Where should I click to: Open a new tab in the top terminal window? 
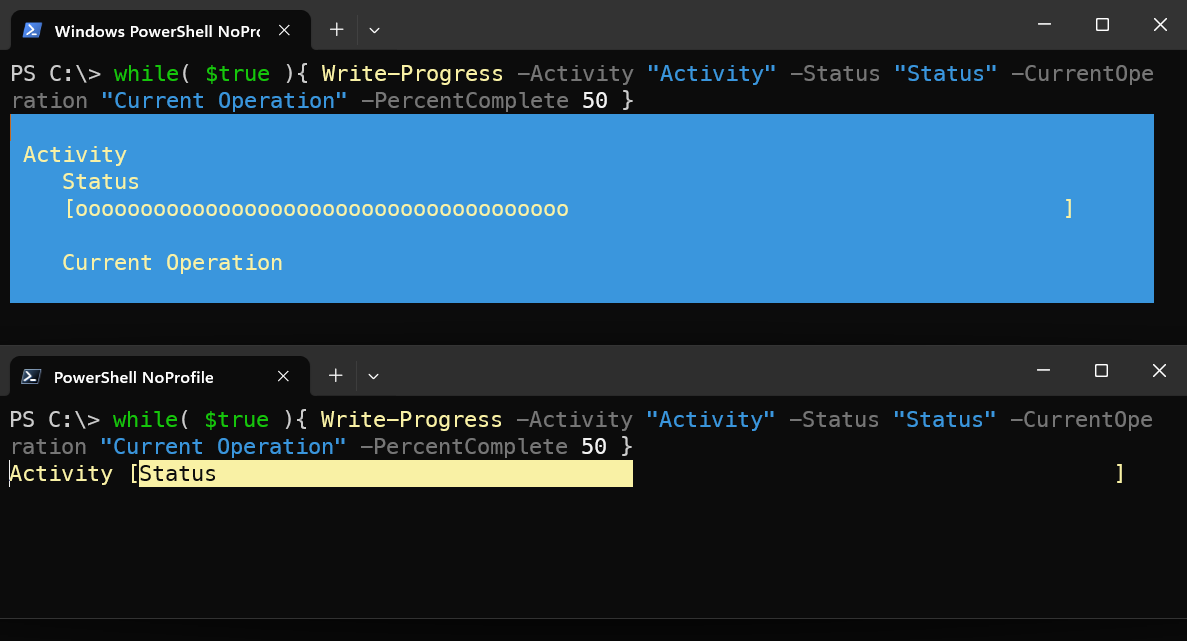coord(336,30)
